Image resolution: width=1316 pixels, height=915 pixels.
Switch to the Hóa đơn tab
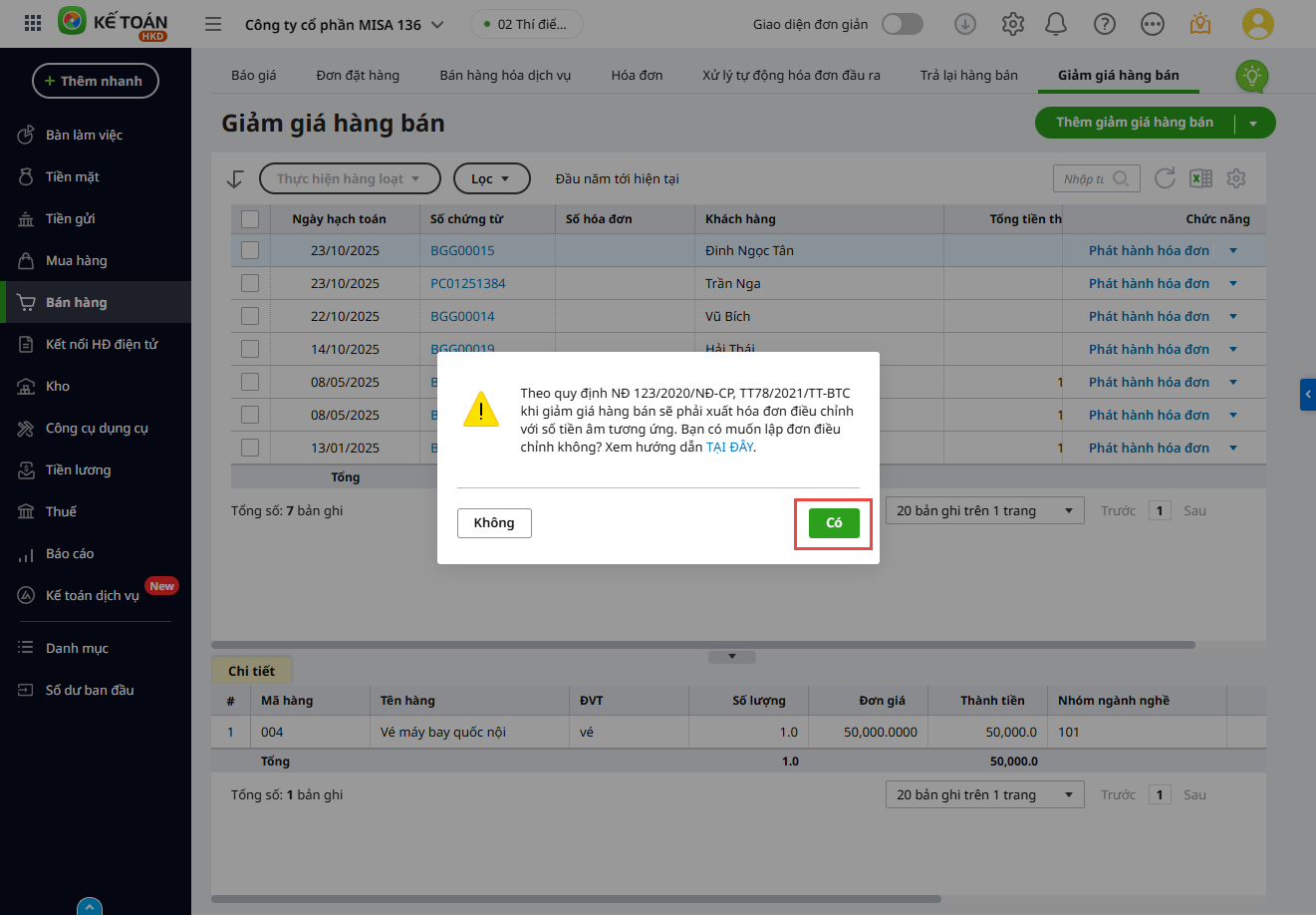click(x=637, y=75)
